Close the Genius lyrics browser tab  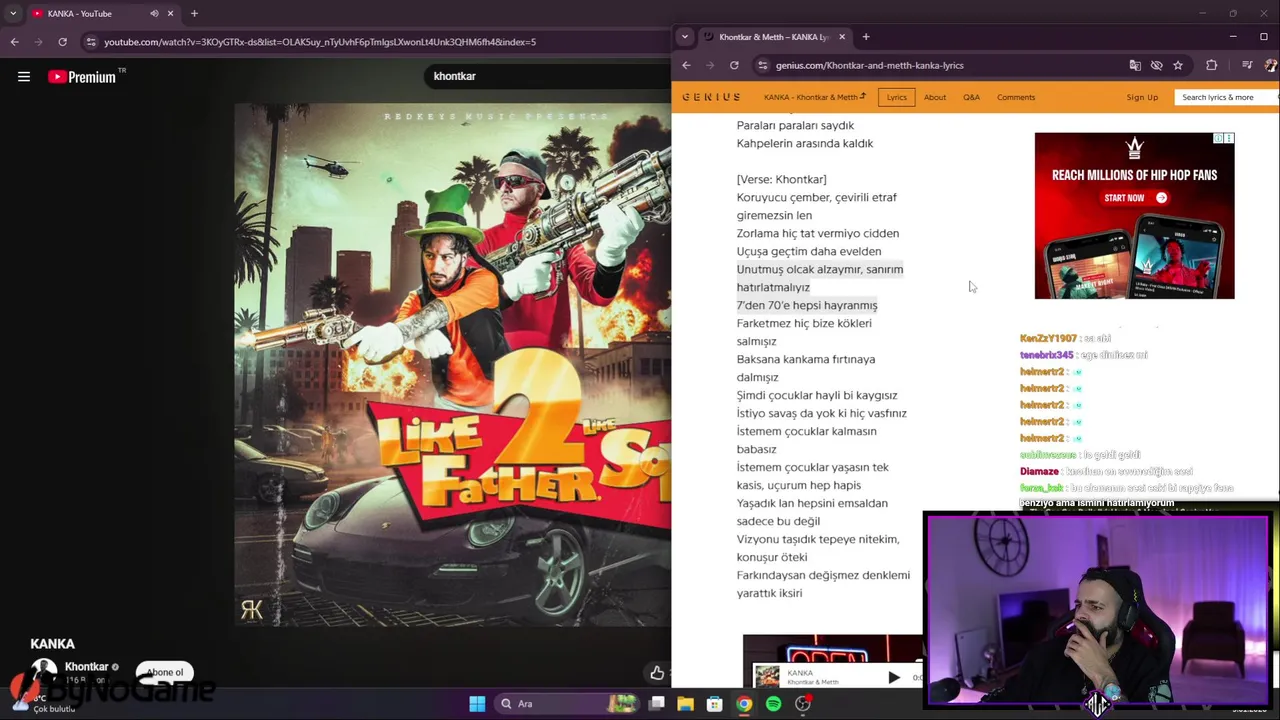point(842,37)
